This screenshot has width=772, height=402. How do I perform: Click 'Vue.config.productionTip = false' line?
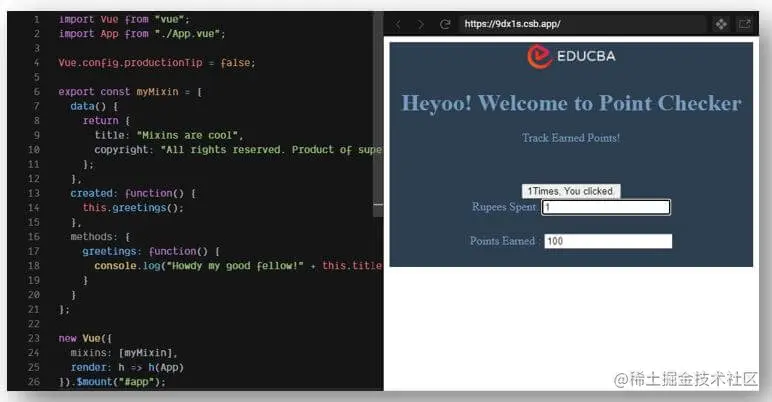[x=157, y=63]
